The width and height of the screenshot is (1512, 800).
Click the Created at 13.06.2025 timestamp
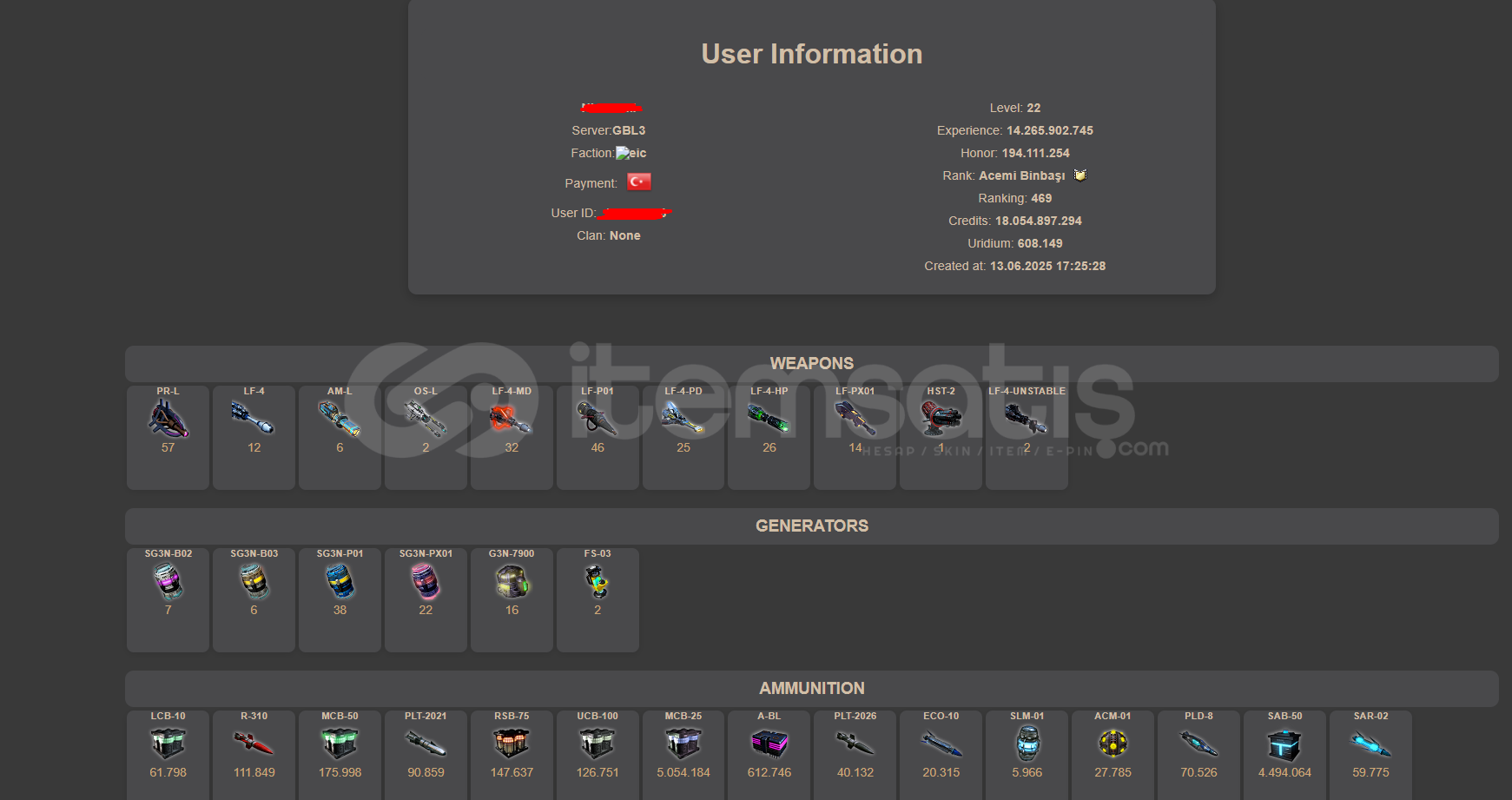(x=1048, y=266)
